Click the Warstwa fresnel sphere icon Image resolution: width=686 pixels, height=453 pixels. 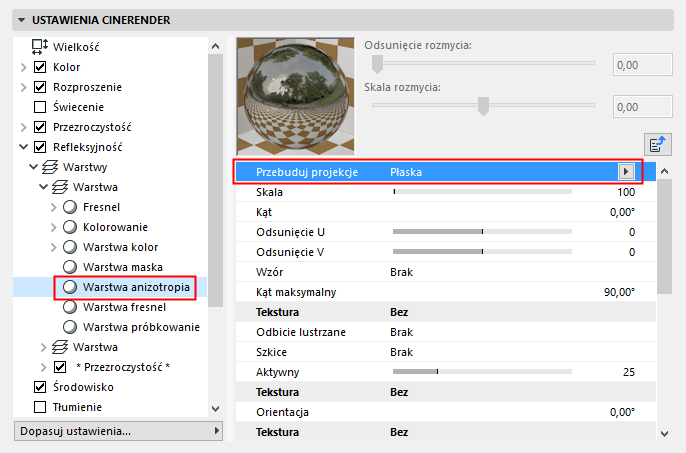click(70, 307)
